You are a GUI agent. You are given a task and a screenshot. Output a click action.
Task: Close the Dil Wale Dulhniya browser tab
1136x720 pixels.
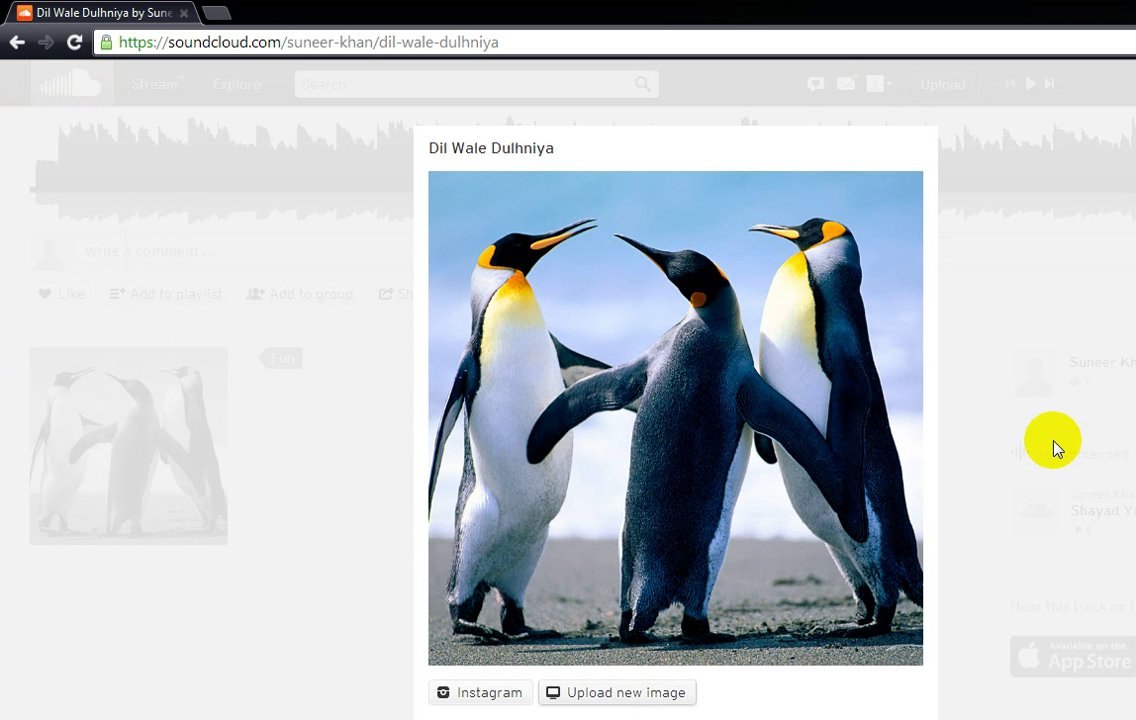coord(184,13)
